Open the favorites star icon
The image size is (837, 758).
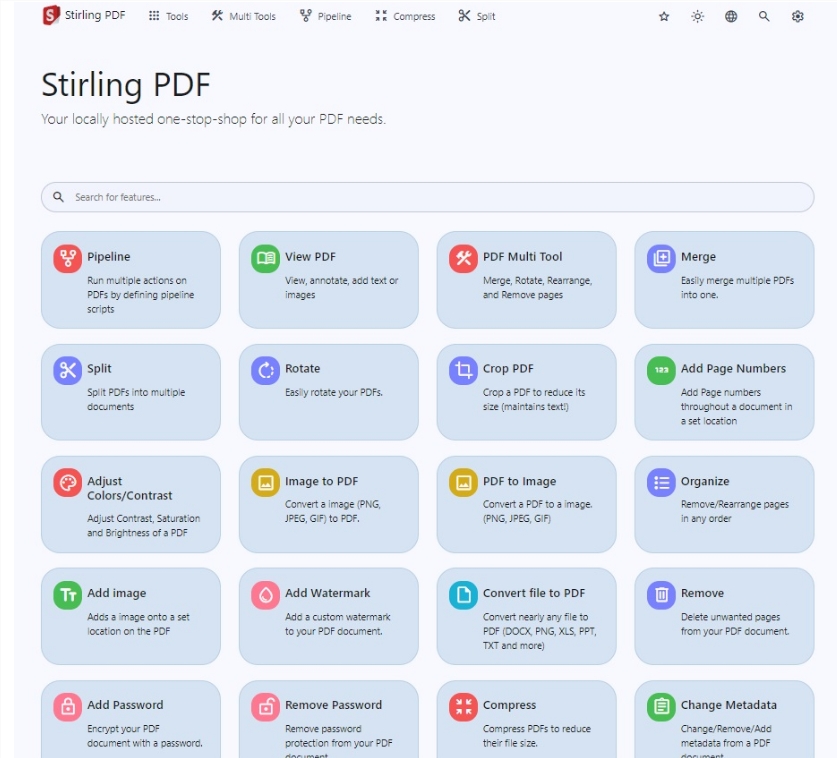(664, 17)
